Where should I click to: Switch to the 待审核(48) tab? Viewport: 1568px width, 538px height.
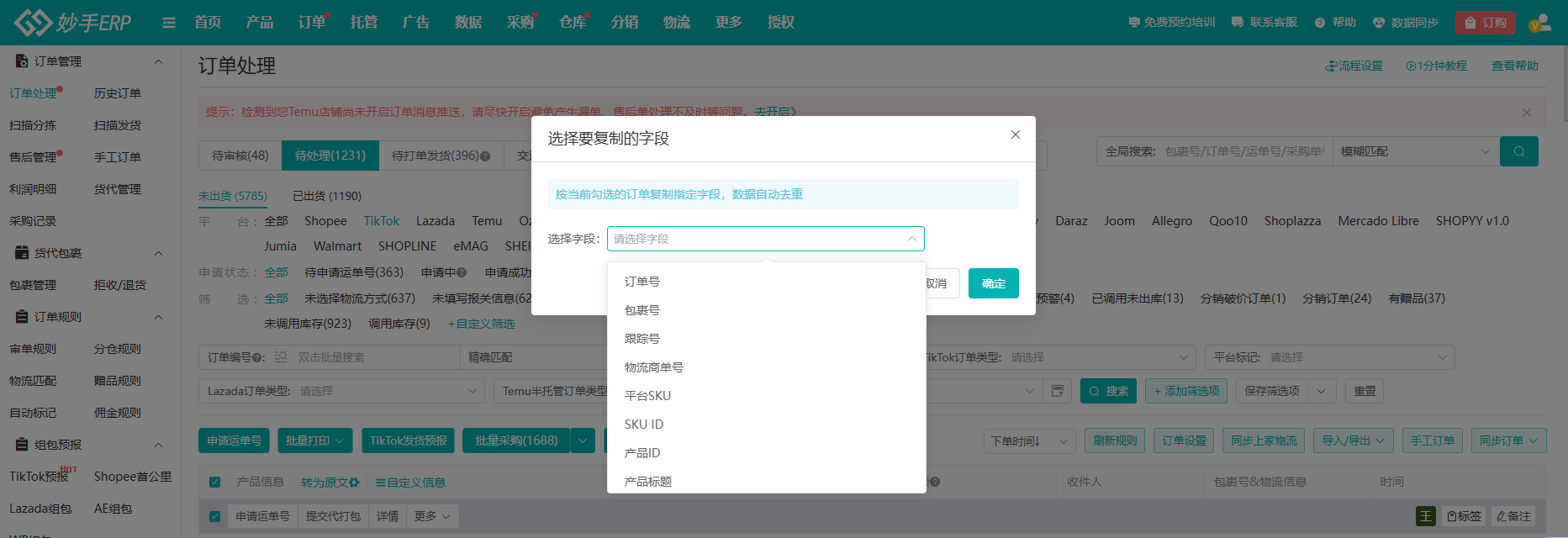[240, 156]
